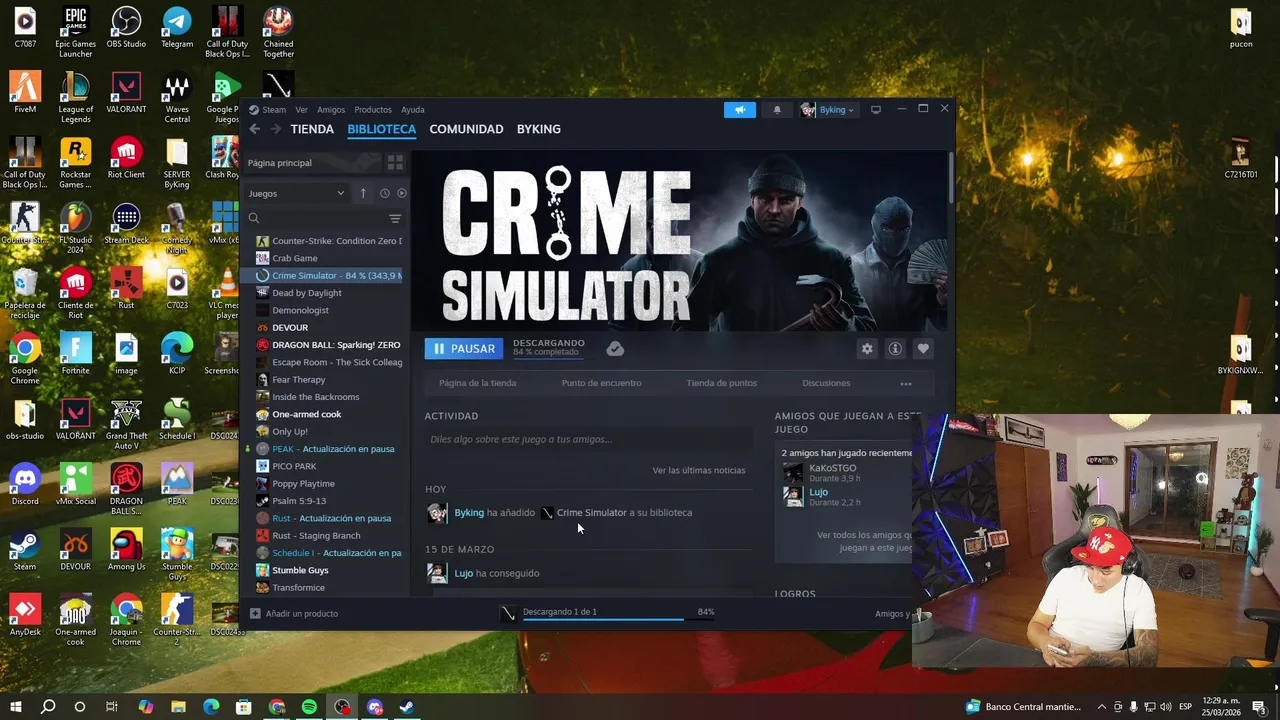Open the Ayuda menu
This screenshot has height=720, width=1280.
[x=413, y=110]
